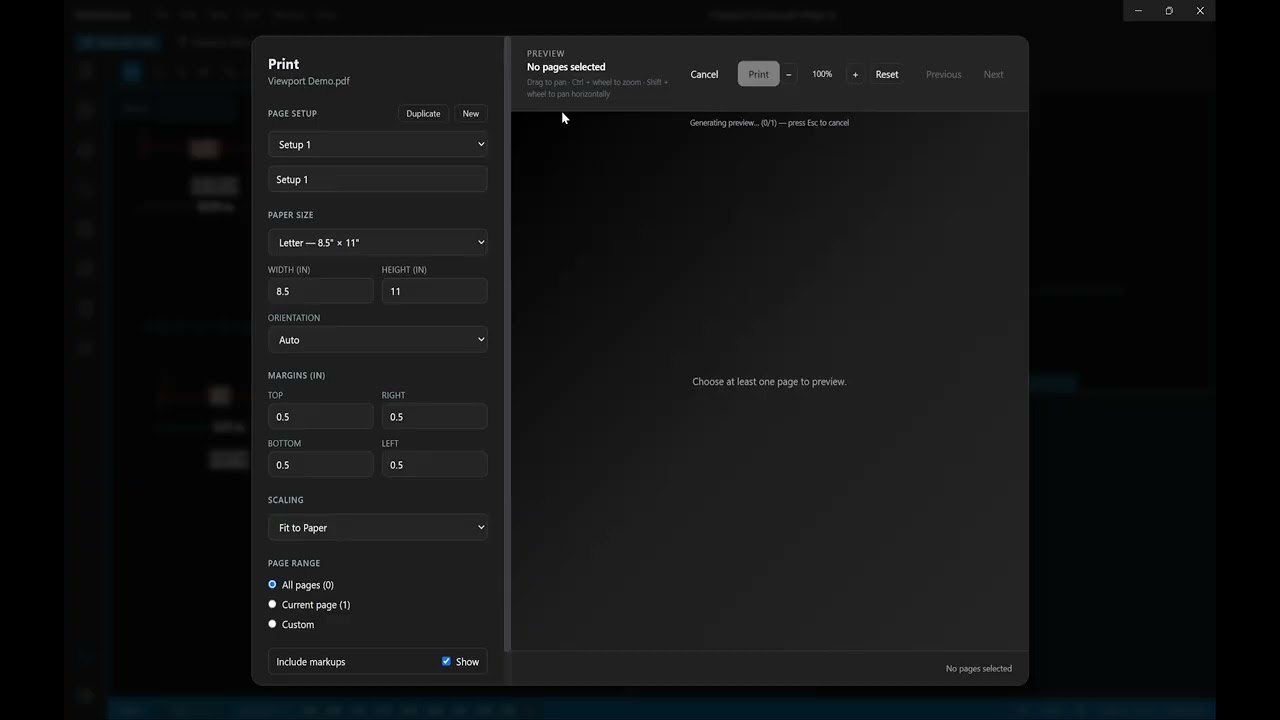
Task: Open the Setup 1 page setup dropdown
Action: [378, 145]
